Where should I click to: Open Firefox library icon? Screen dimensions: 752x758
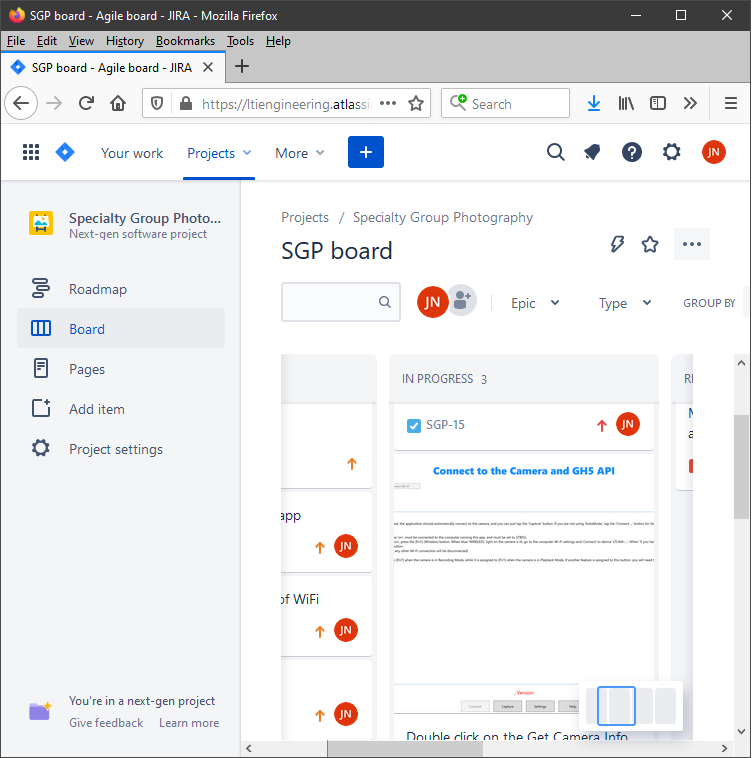point(626,103)
